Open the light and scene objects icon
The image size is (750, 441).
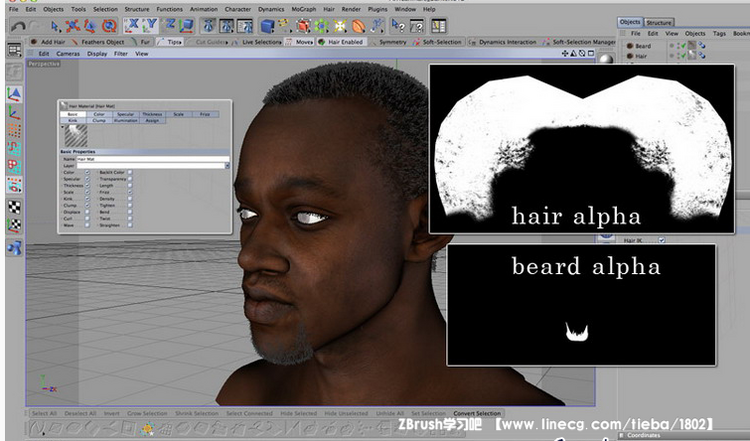[340, 26]
